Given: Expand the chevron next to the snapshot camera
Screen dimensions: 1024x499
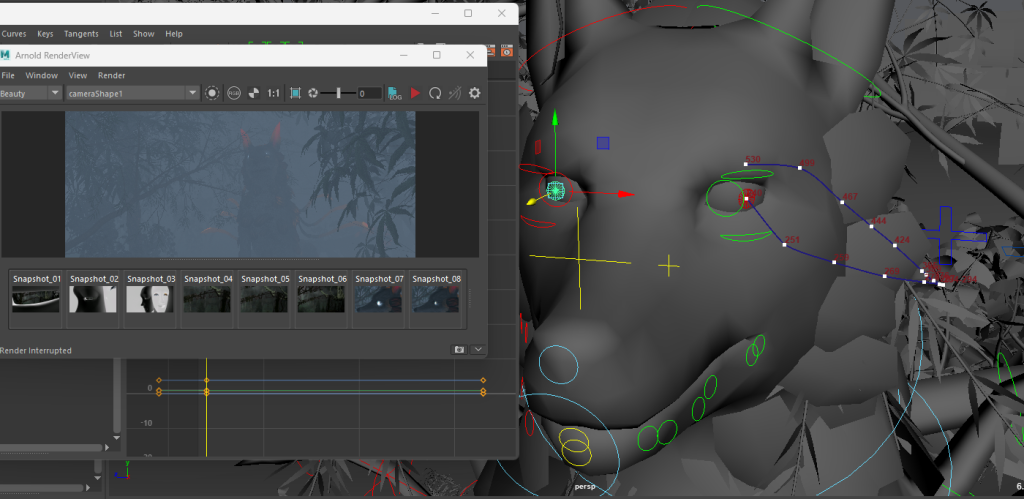Looking at the screenshot, I should 478,350.
